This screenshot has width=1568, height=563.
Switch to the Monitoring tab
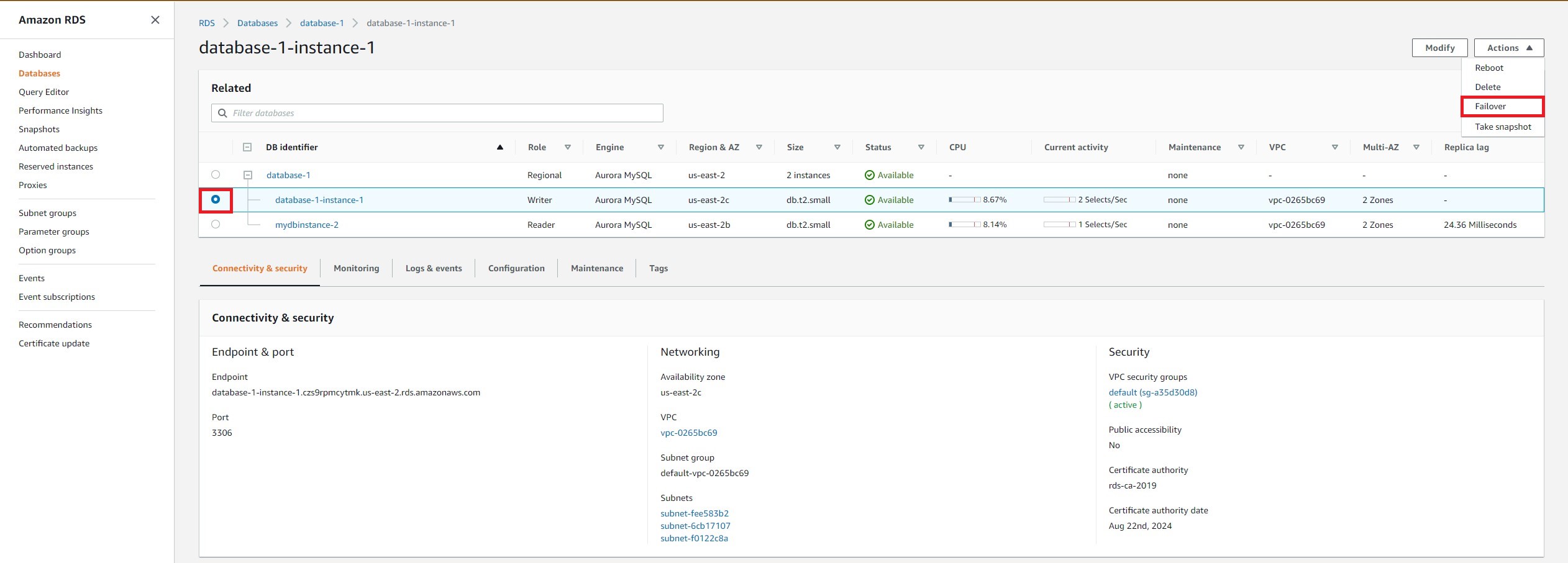[x=356, y=268]
